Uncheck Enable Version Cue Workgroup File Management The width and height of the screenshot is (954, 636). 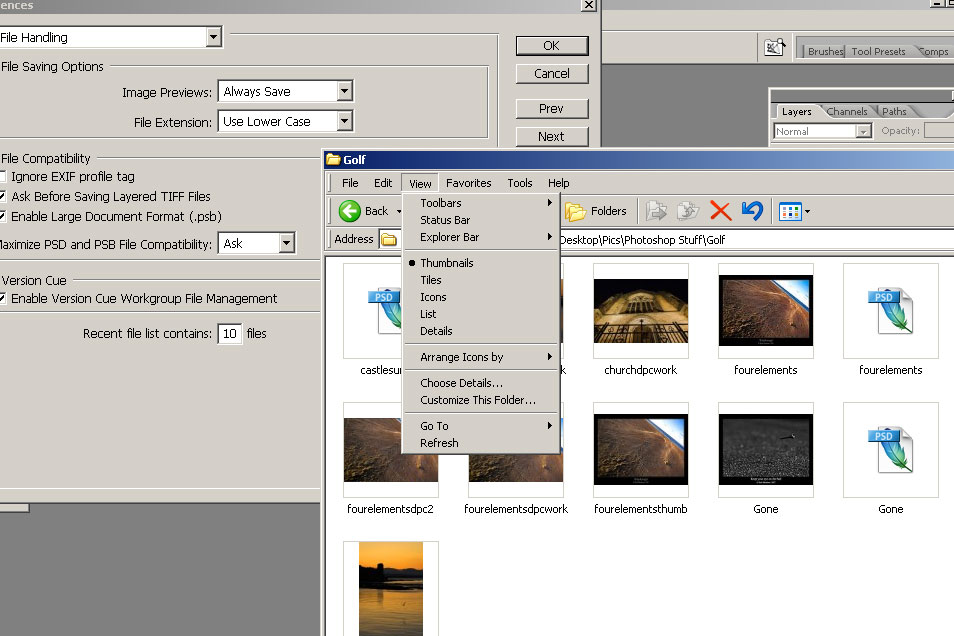[3, 299]
